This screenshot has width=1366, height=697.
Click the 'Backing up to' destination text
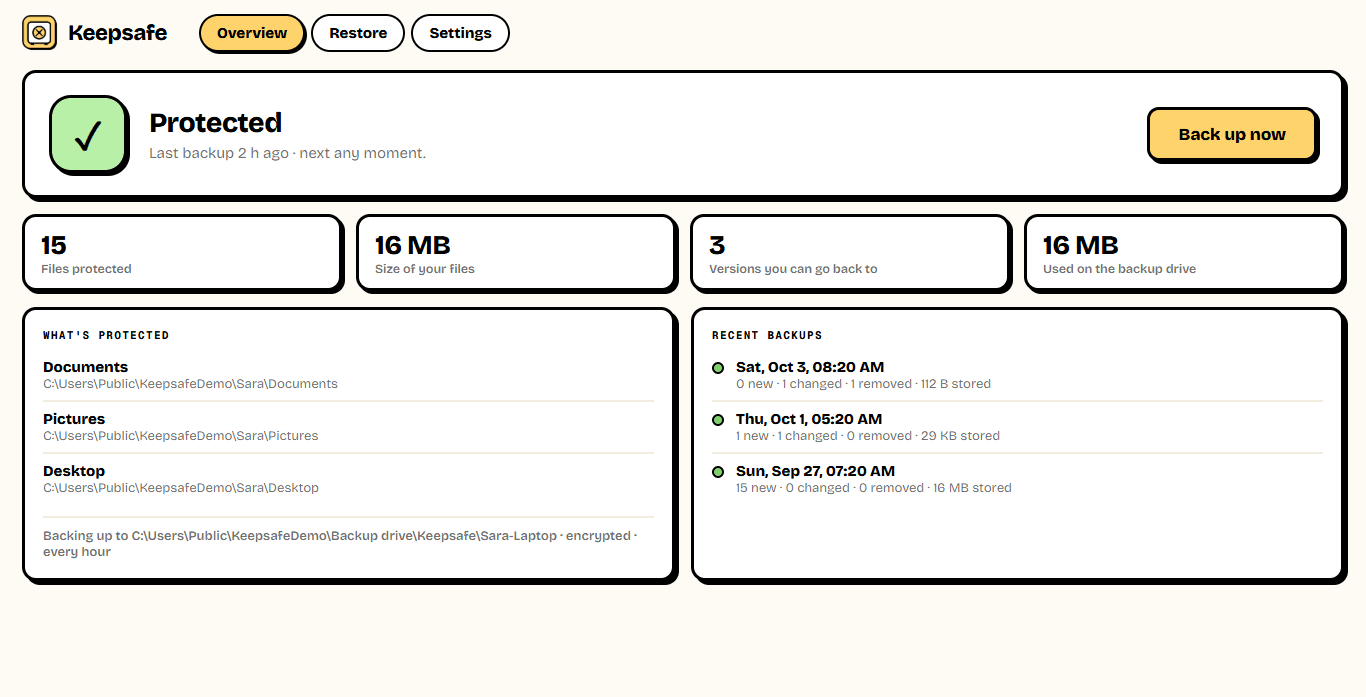pos(340,544)
